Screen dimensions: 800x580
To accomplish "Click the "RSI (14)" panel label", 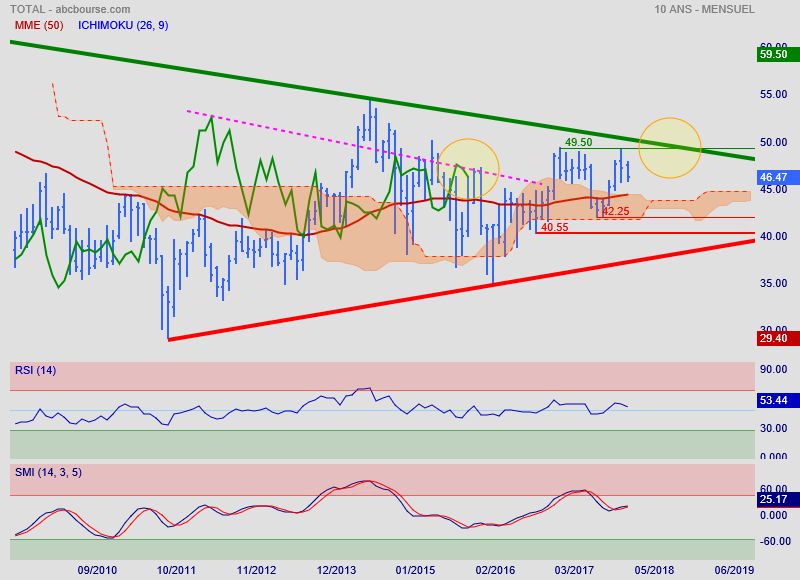I will [35, 370].
